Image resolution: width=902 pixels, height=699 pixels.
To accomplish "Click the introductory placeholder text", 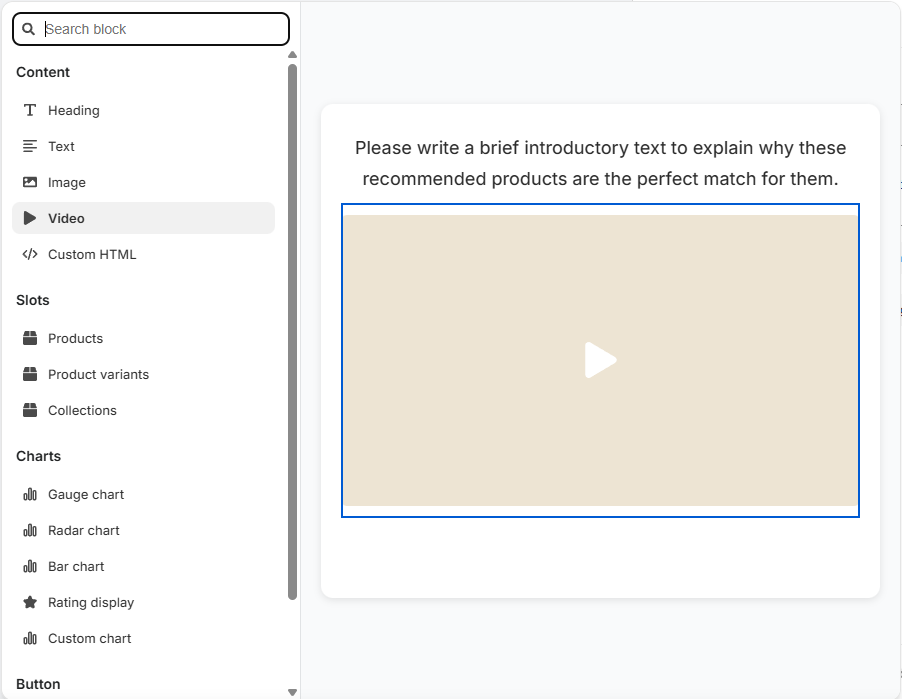I will point(600,163).
